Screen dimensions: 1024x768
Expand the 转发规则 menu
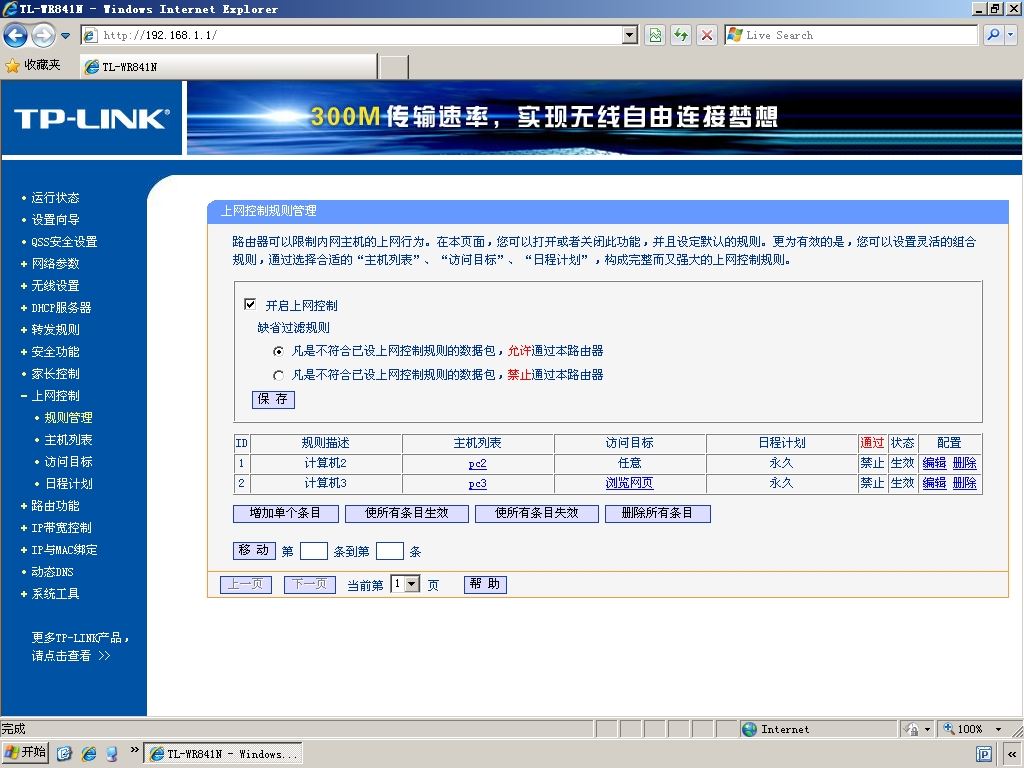click(x=55, y=330)
